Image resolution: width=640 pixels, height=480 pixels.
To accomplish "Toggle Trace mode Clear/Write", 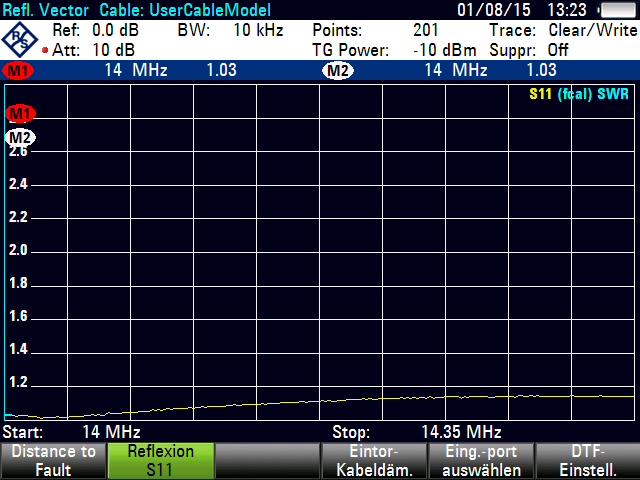I will click(x=590, y=30).
